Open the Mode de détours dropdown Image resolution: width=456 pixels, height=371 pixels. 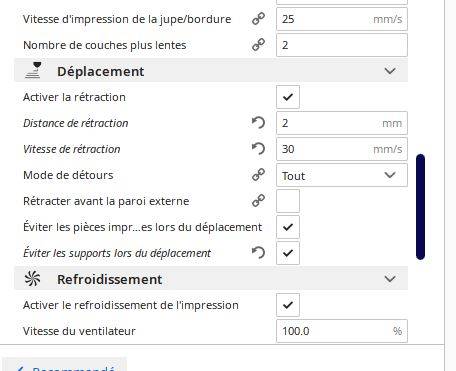point(342,175)
